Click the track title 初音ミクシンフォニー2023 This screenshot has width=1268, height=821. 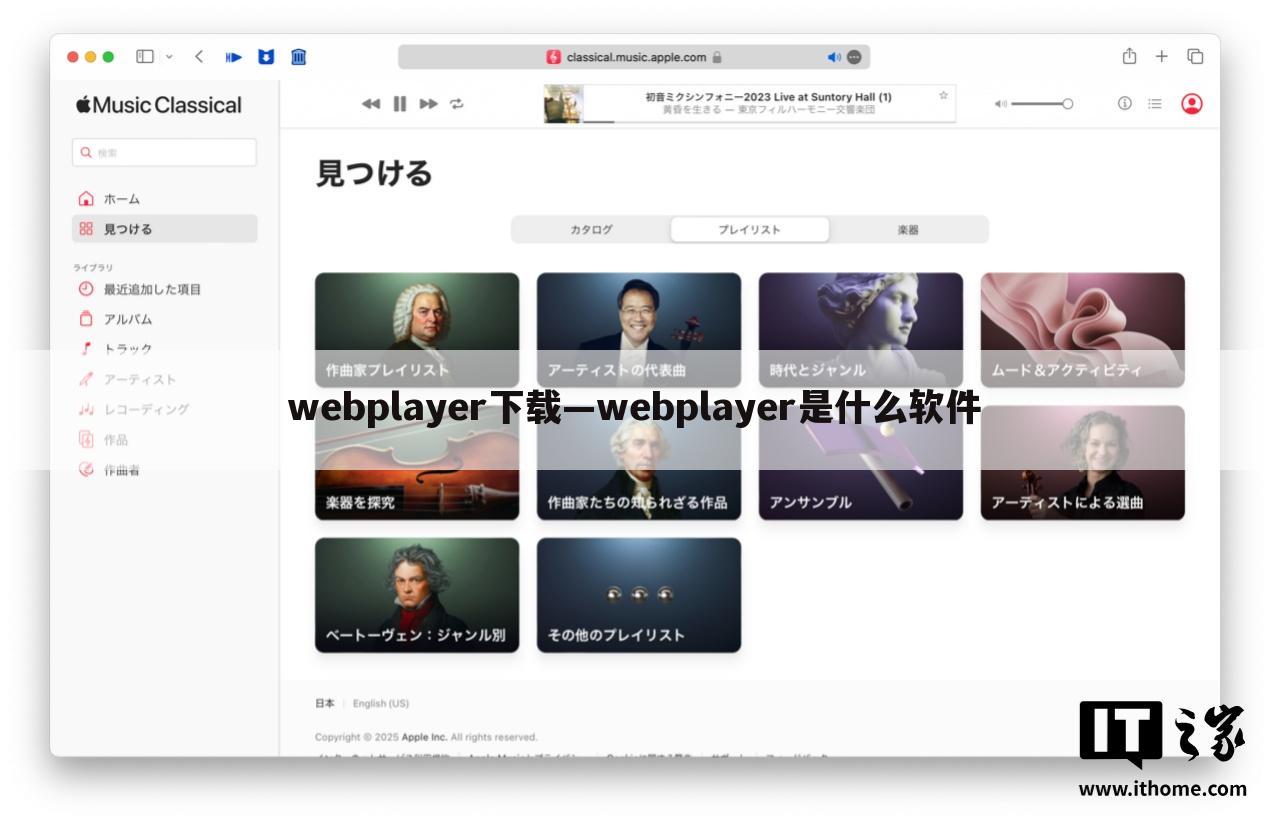coord(768,97)
